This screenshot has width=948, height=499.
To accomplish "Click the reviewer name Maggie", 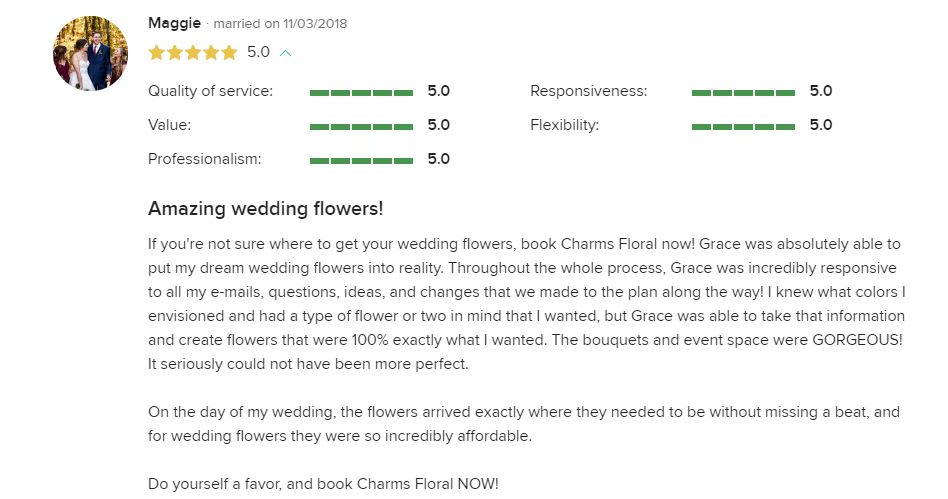I will pyautogui.click(x=174, y=22).
